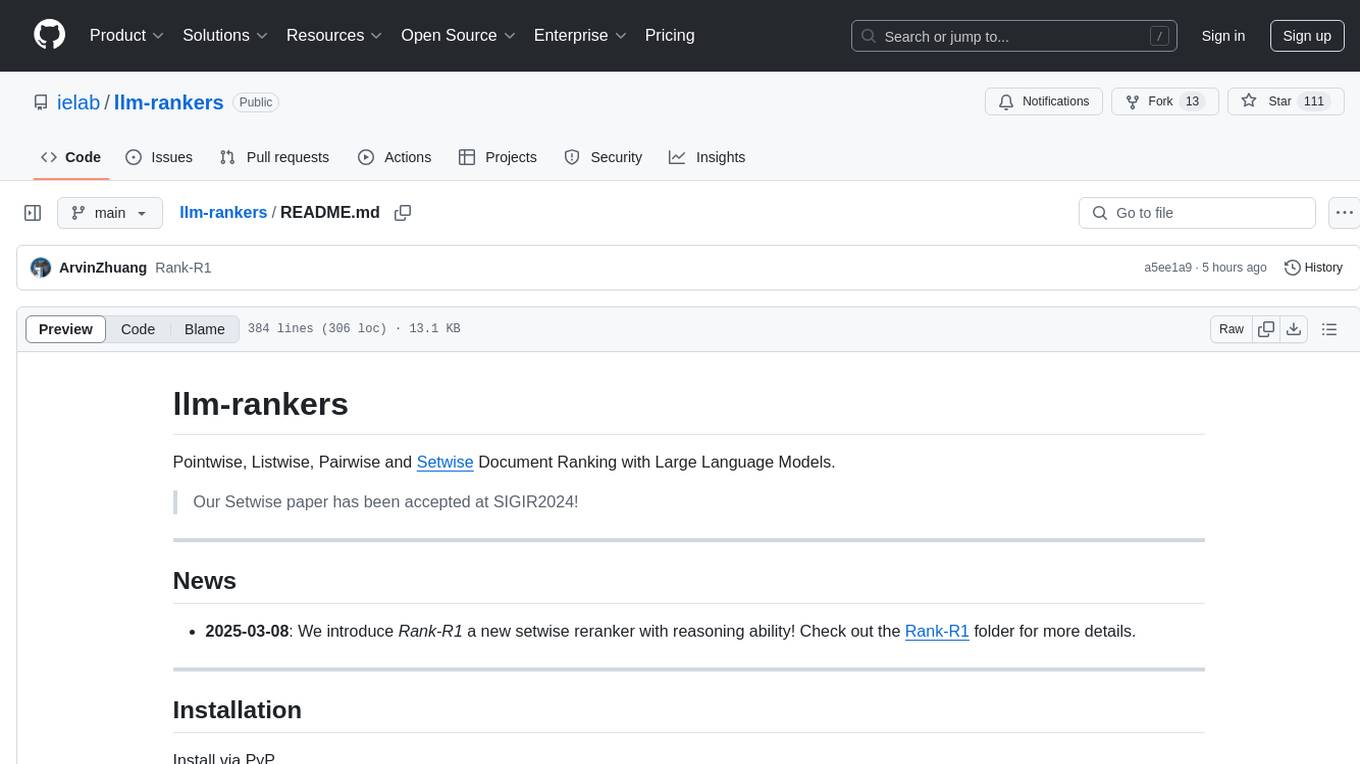
Task: Open the ielab owner profile link
Action: (x=78, y=102)
